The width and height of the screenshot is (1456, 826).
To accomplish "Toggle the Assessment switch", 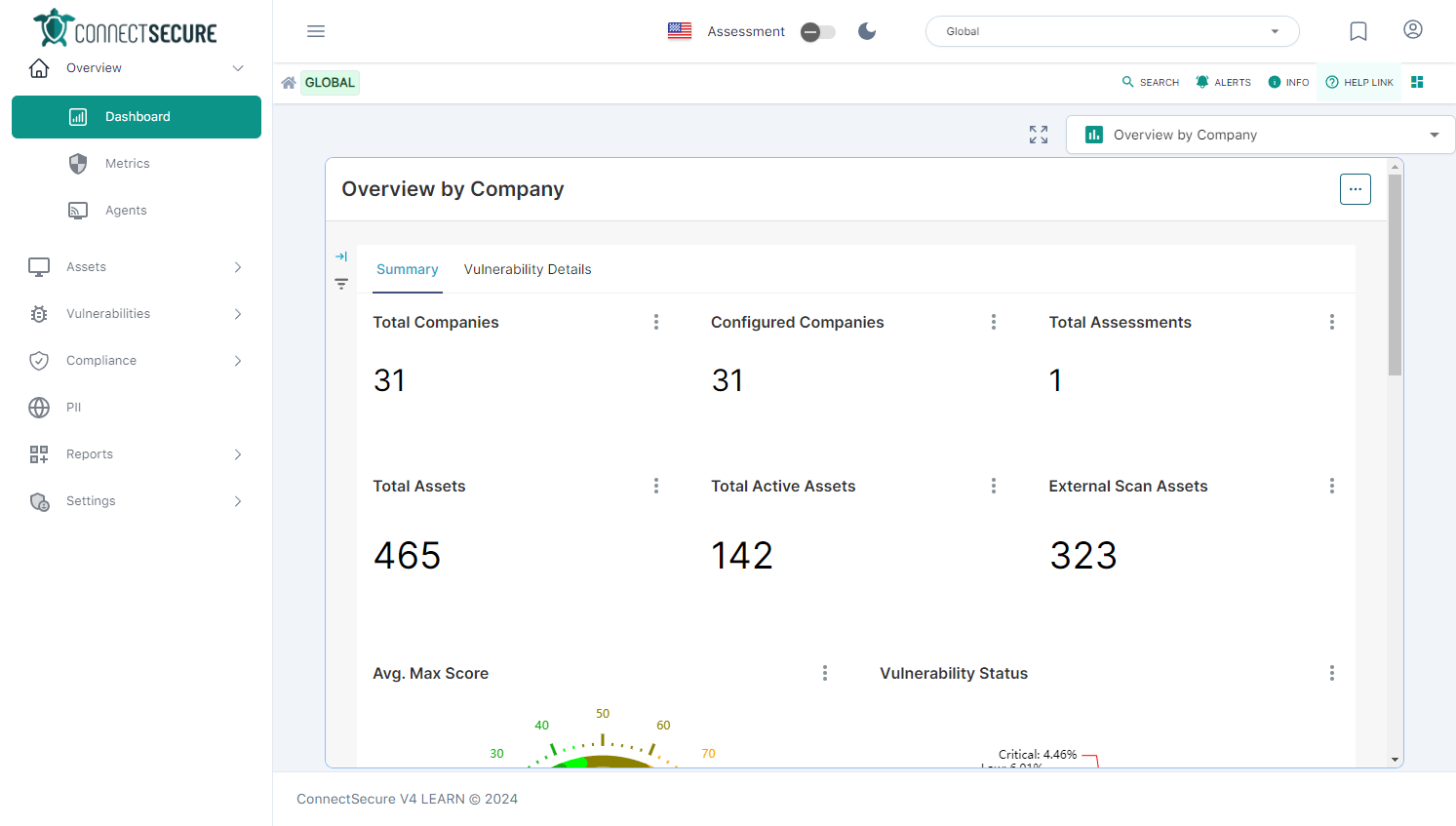I will click(x=818, y=32).
